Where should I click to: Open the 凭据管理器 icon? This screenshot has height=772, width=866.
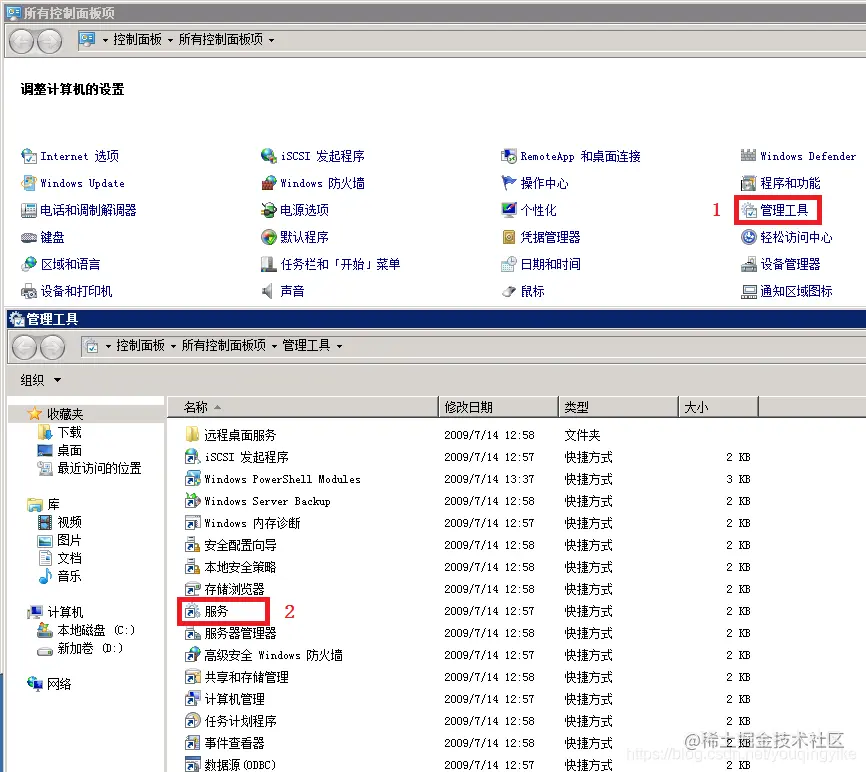[509, 237]
